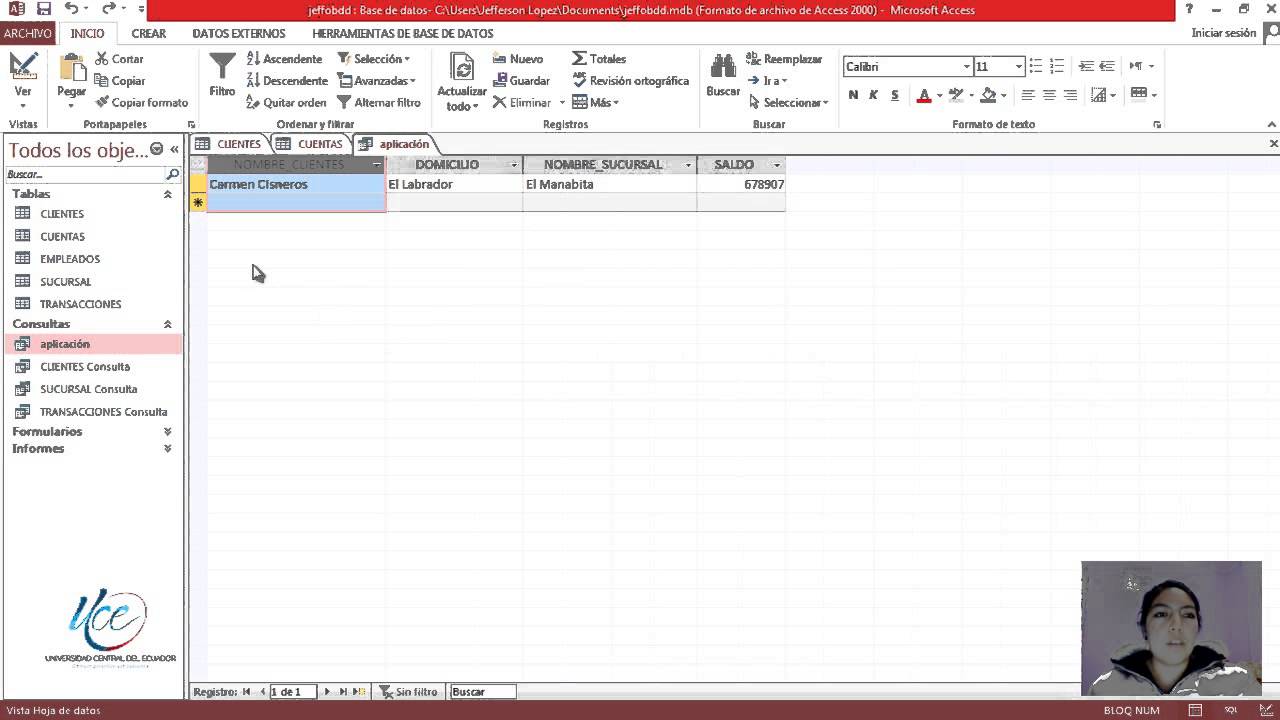Screen dimensions: 1280x720
Task: Click the font color red A button
Action: pyautogui.click(x=924, y=95)
